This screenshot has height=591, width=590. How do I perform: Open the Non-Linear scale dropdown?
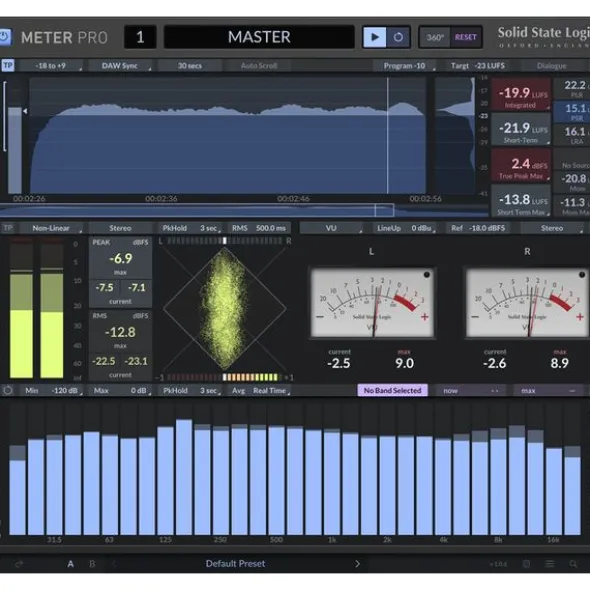pos(51,228)
